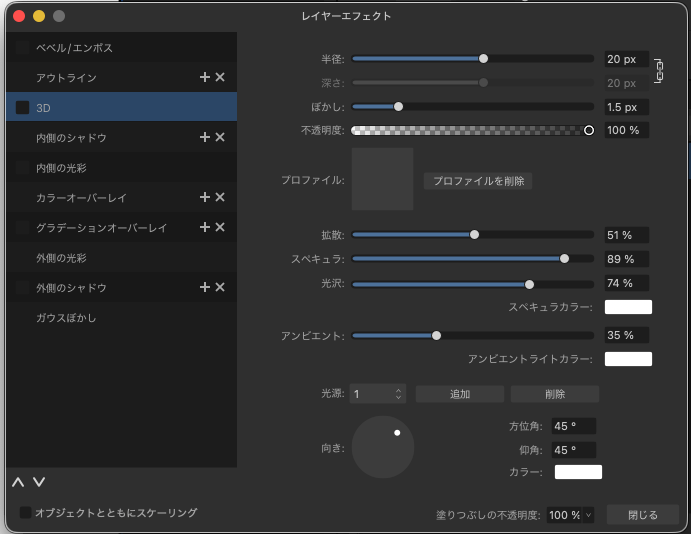Click the アンビエント 35 % value field
This screenshot has height=534, width=691.
coord(627,335)
